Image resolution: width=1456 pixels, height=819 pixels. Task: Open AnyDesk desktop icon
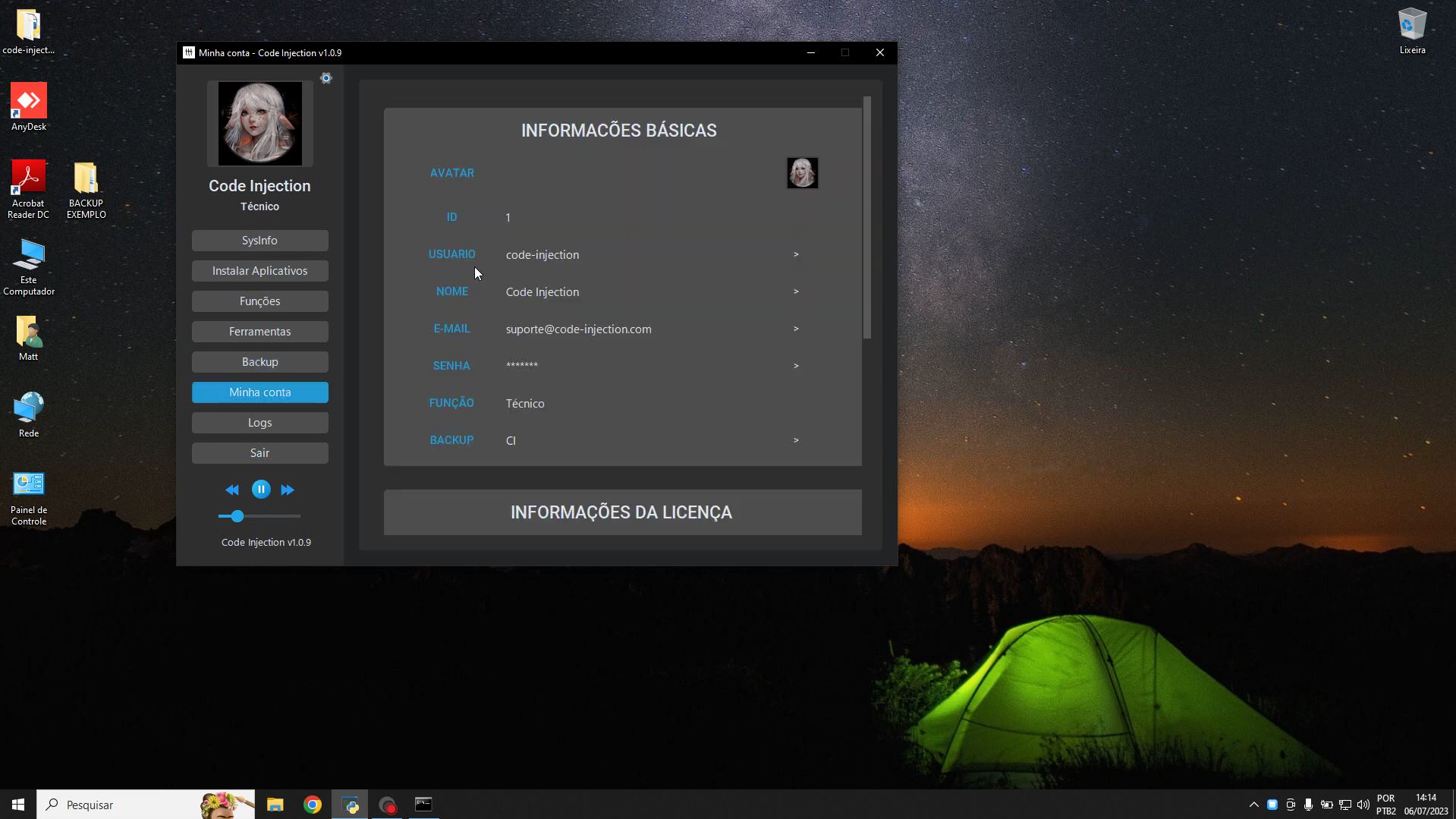(29, 107)
